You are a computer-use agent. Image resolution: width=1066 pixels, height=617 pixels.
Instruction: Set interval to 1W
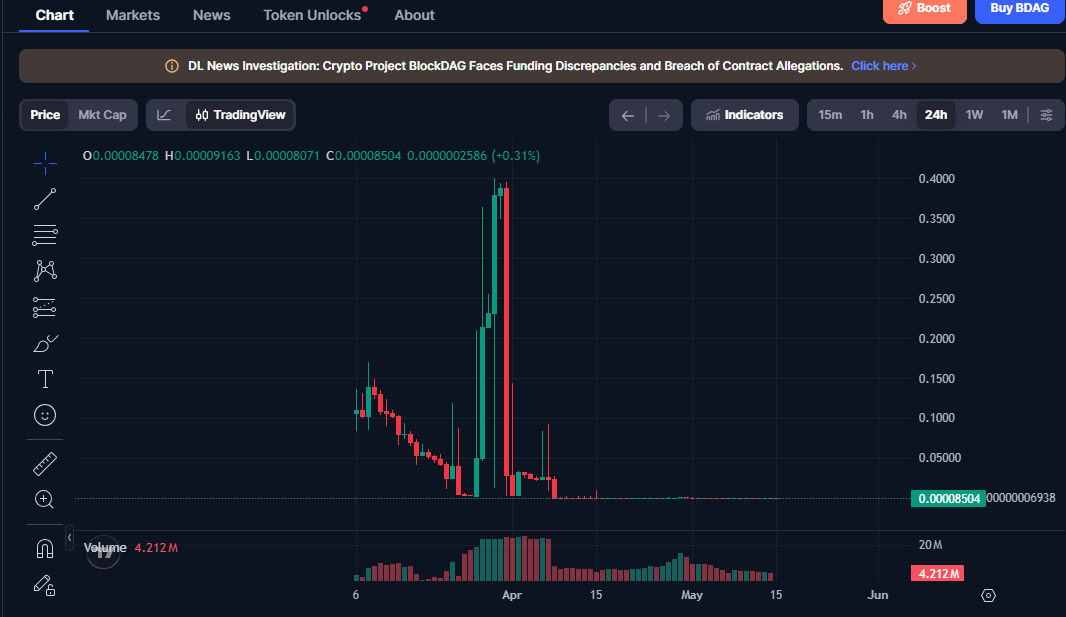tap(974, 115)
